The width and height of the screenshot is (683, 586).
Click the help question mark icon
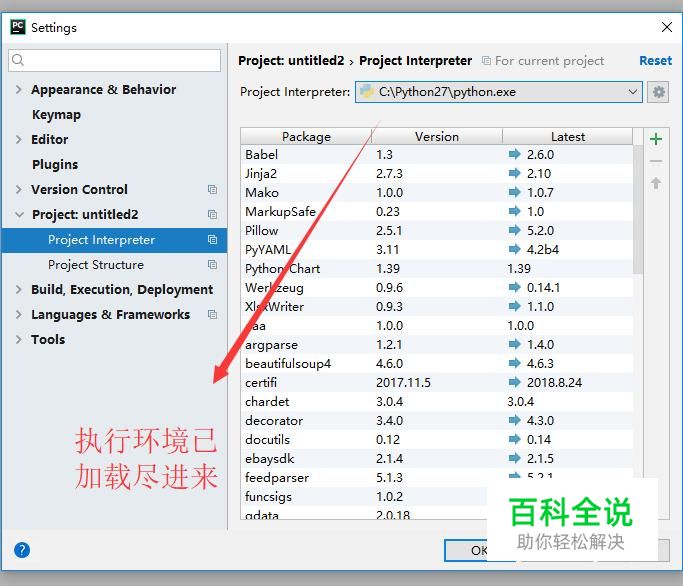(x=22, y=550)
